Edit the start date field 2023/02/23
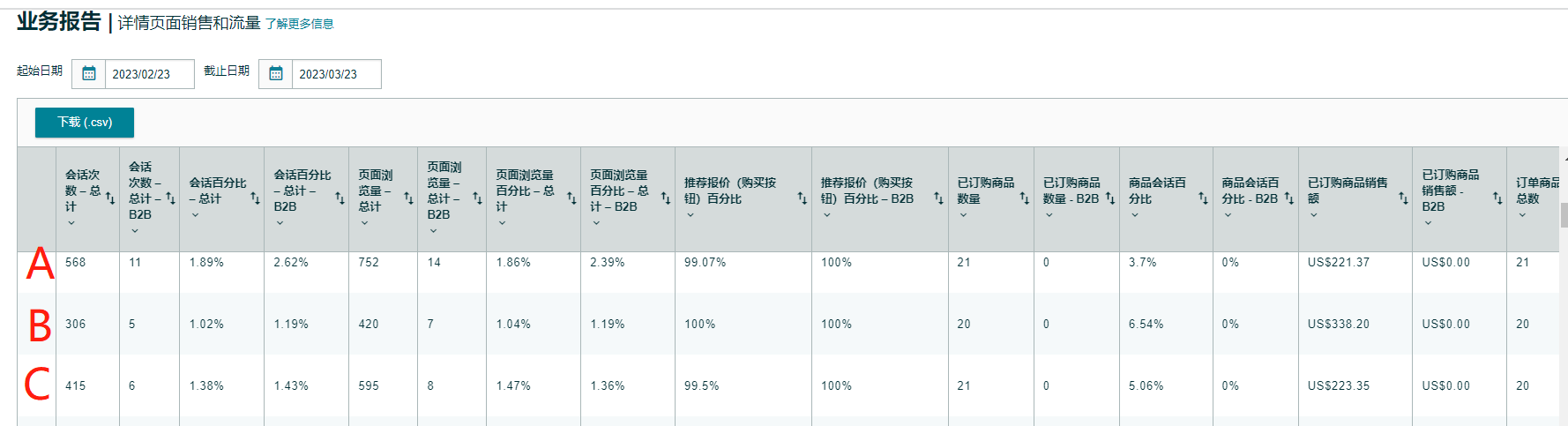1568x426 pixels. tap(150, 74)
